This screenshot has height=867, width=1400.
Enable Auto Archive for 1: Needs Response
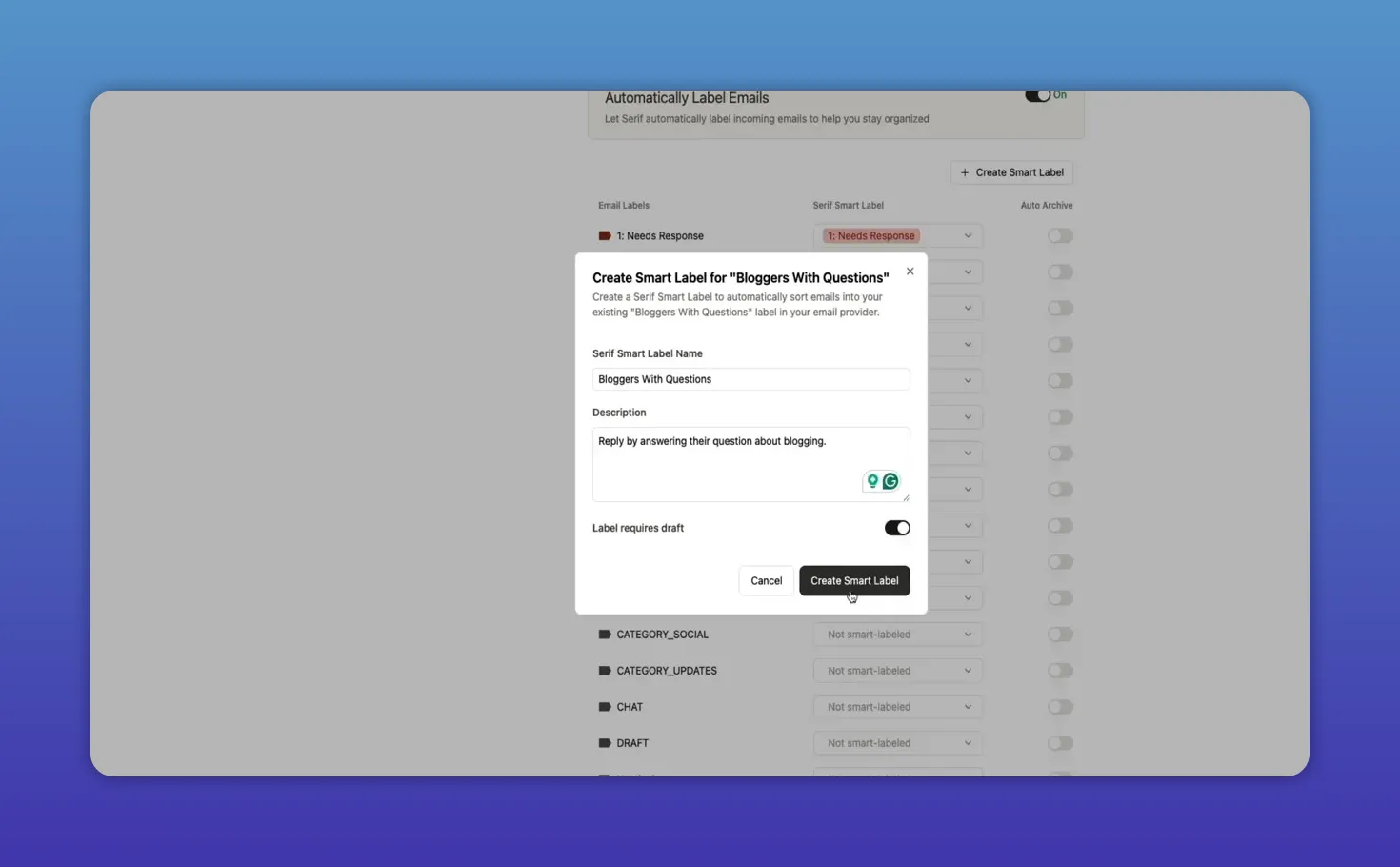[x=1060, y=235]
